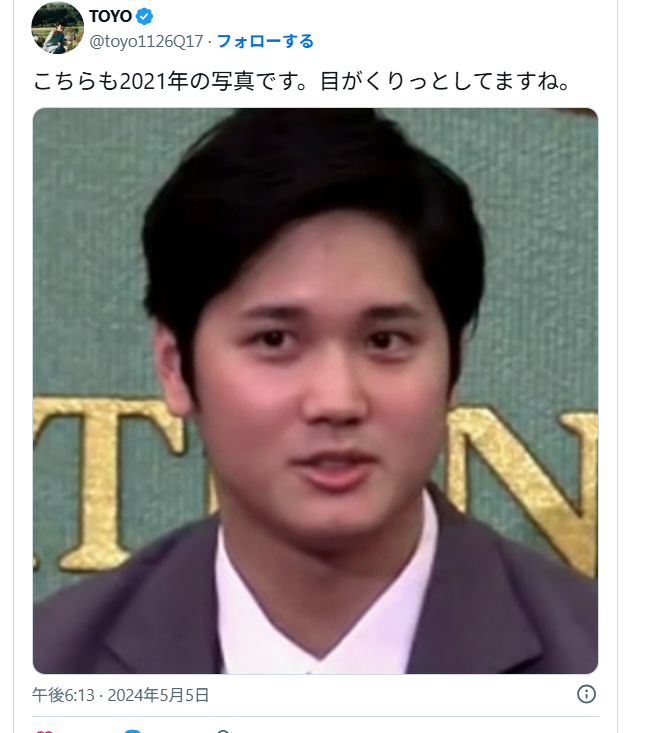Viewport: 658px width, 733px height.
Task: Open the @toyo1126Q17 handle link
Action: click(x=146, y=41)
